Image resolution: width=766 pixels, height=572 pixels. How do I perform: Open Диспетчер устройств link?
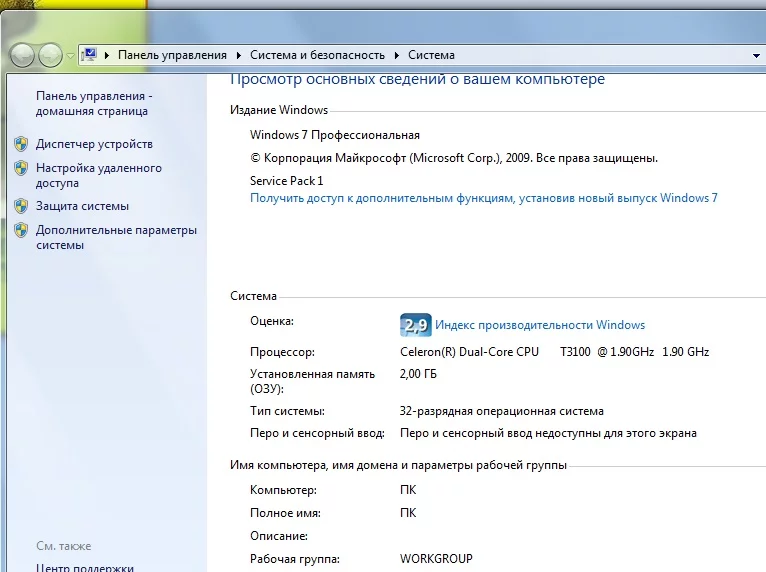click(94, 144)
